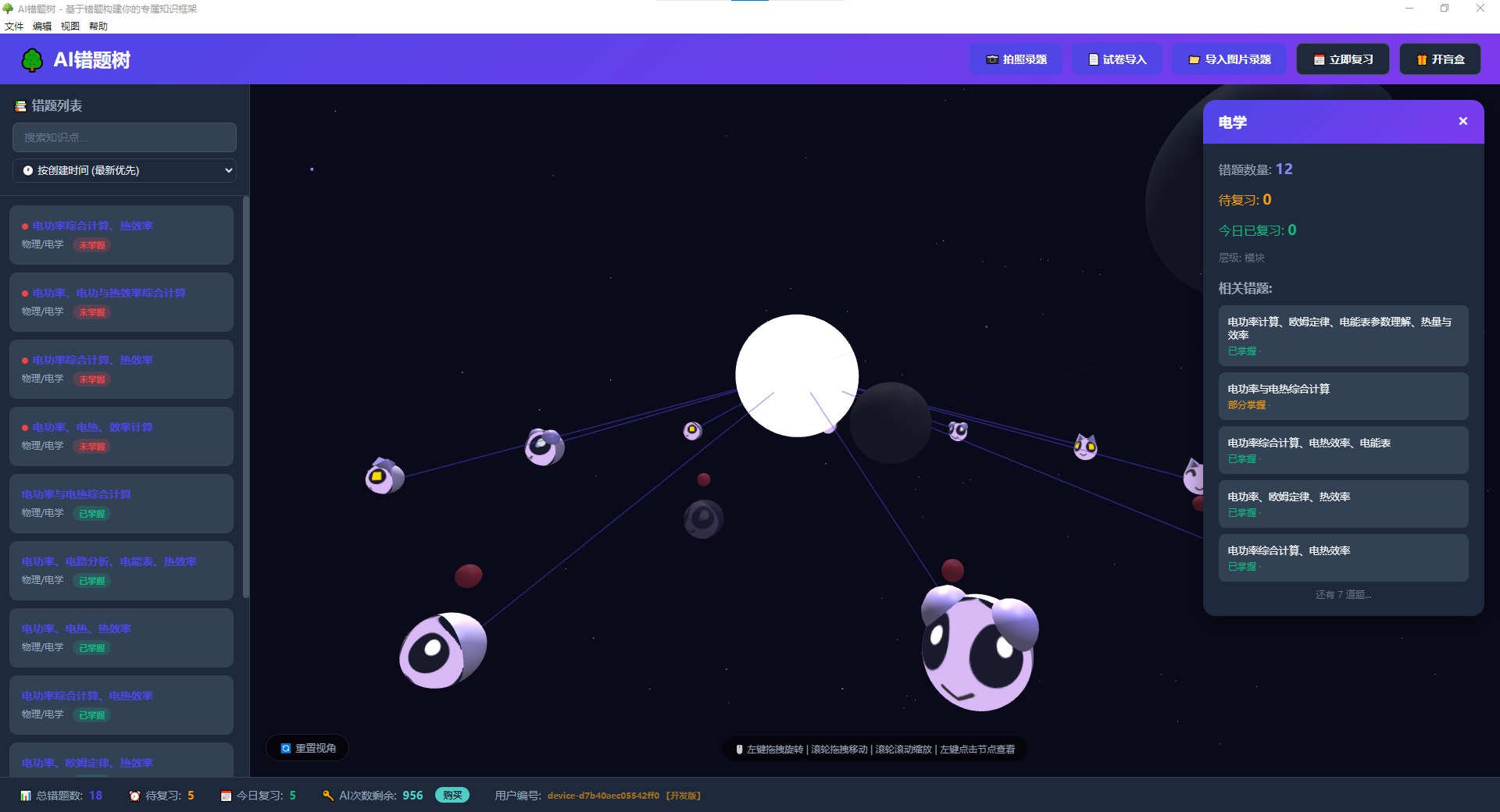The width and height of the screenshot is (1500, 812).
Task: Open 电学 panel item 电功率、欧姆定律、热效率
Action: point(1343,504)
